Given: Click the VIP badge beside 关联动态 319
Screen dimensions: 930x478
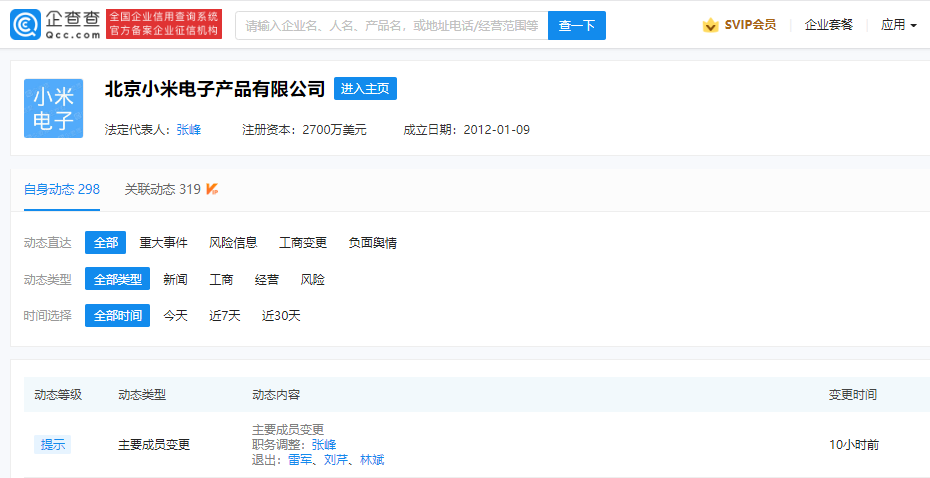Looking at the screenshot, I should click(212, 189).
